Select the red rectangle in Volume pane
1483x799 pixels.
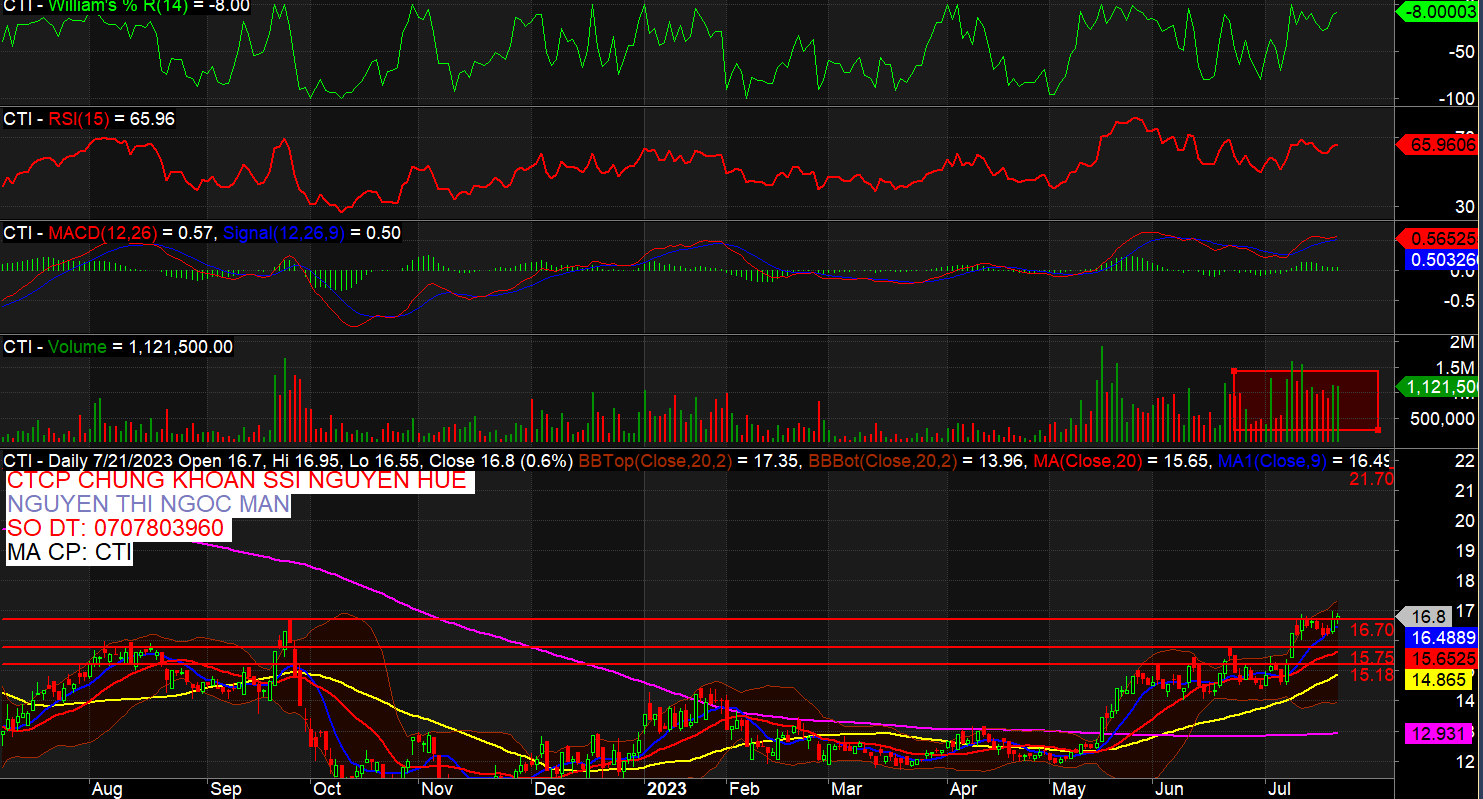[x=1305, y=400]
